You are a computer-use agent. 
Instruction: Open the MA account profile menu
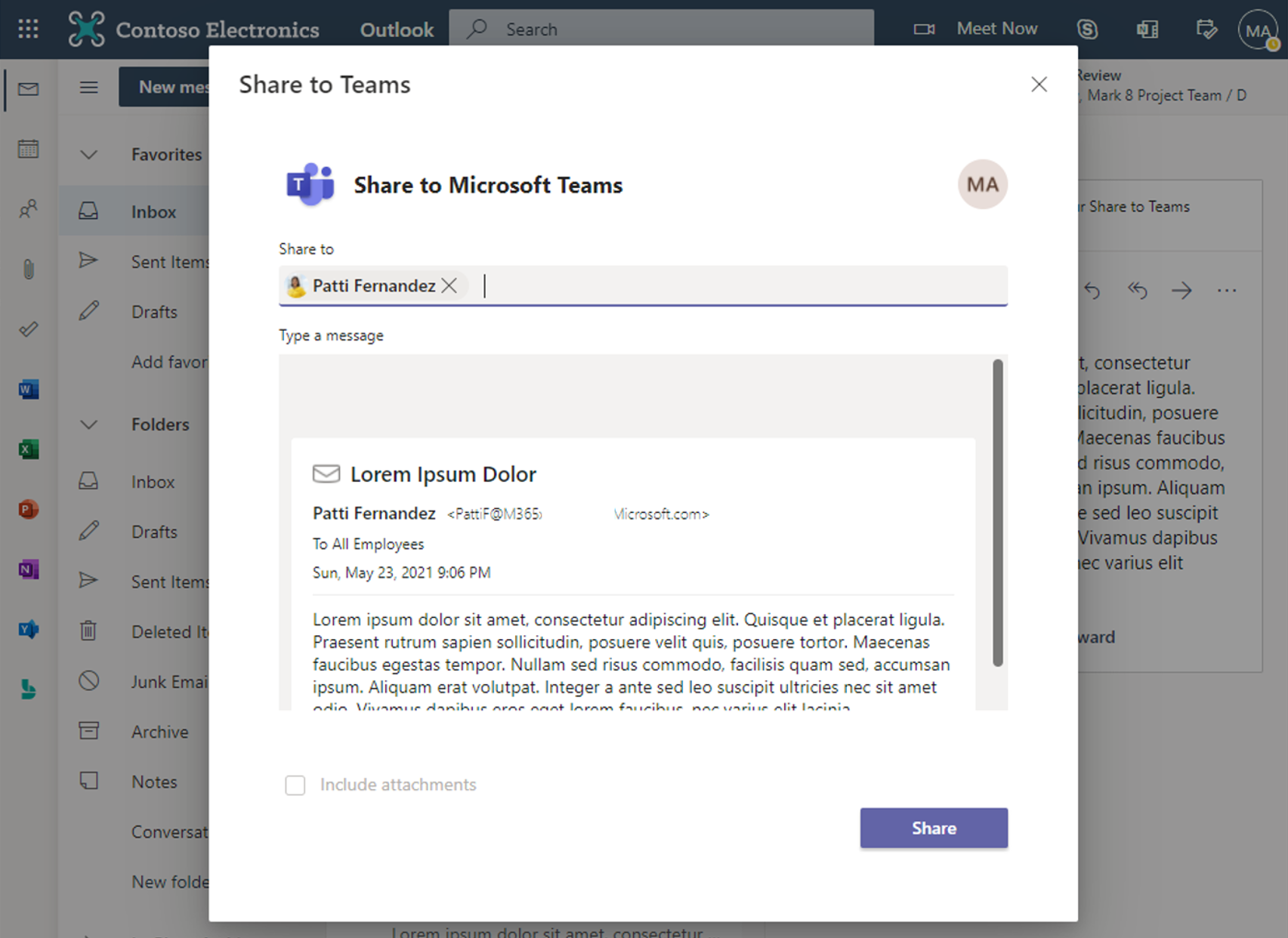pyautogui.click(x=1256, y=30)
